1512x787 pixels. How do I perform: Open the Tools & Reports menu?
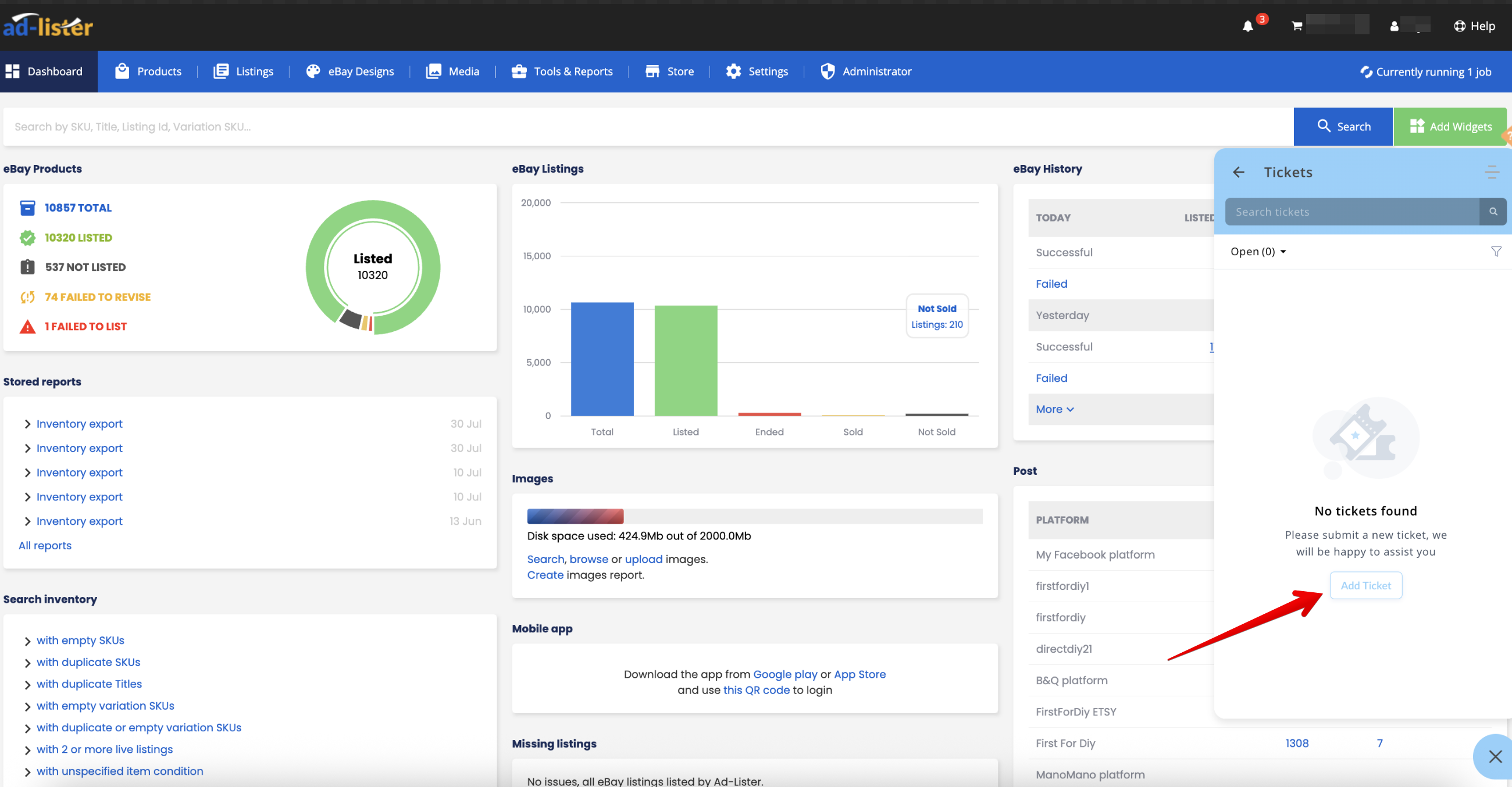point(562,71)
